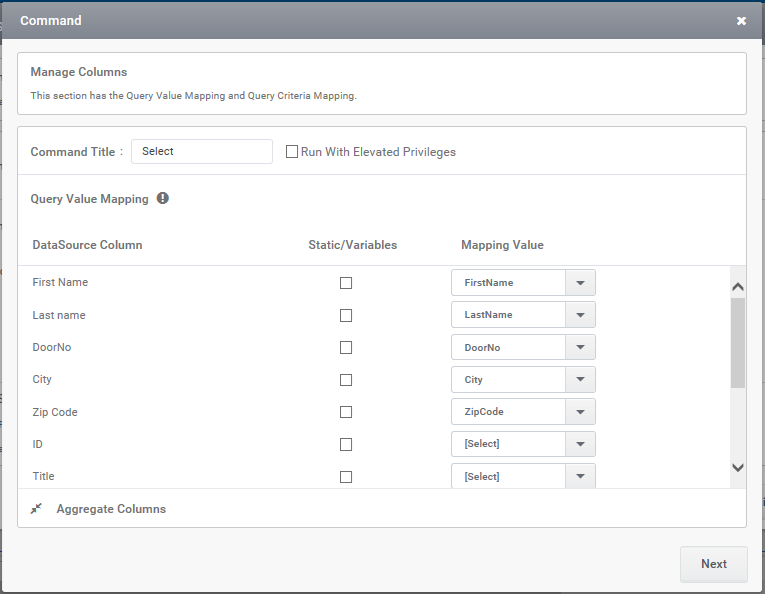Close the Command dialog with X
Image resolution: width=765 pixels, height=594 pixels.
pyautogui.click(x=741, y=20)
